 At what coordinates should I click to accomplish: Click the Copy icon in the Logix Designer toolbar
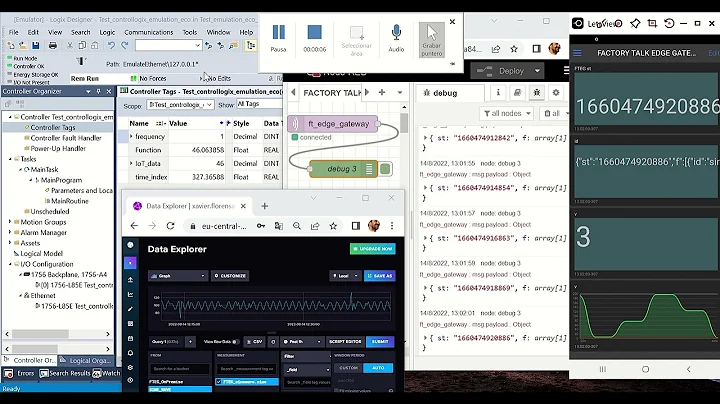point(82,45)
